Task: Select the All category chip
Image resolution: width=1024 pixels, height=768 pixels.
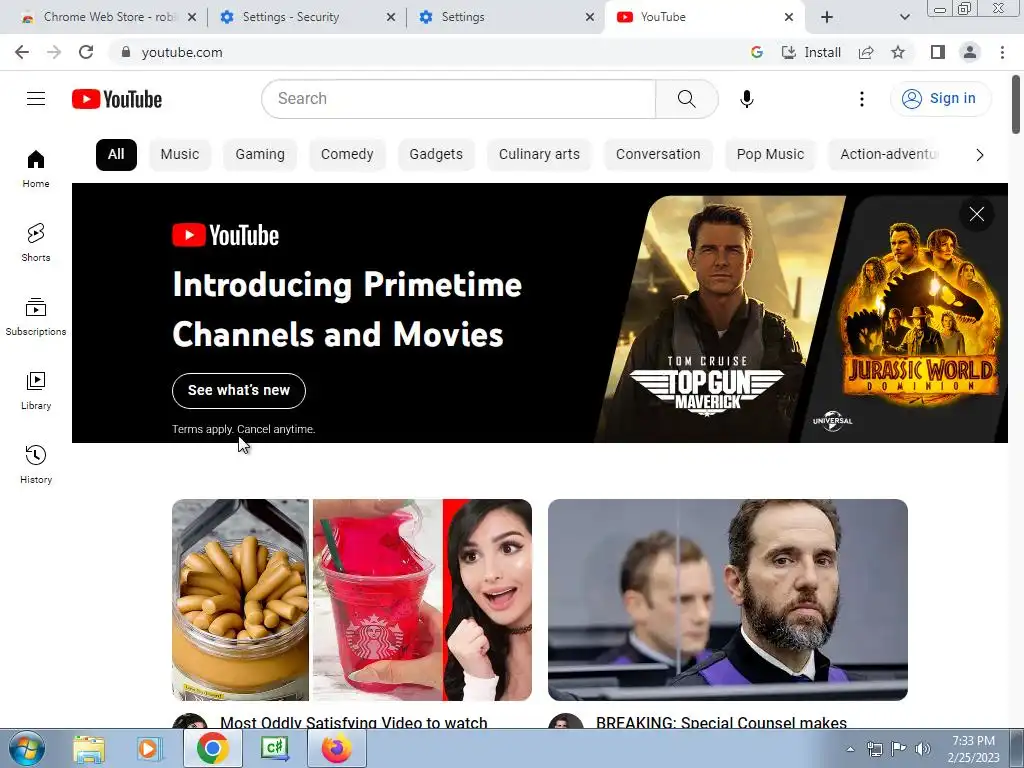Action: tap(116, 155)
